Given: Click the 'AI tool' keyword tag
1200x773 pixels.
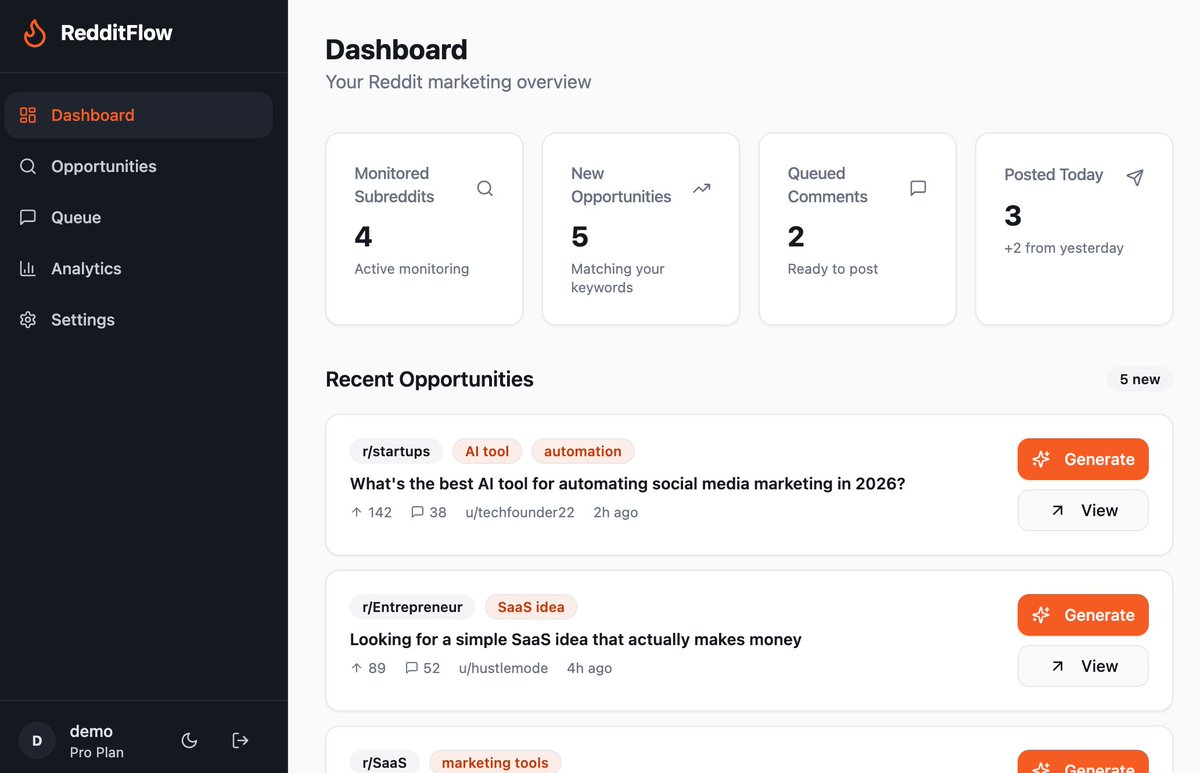Looking at the screenshot, I should 487,451.
